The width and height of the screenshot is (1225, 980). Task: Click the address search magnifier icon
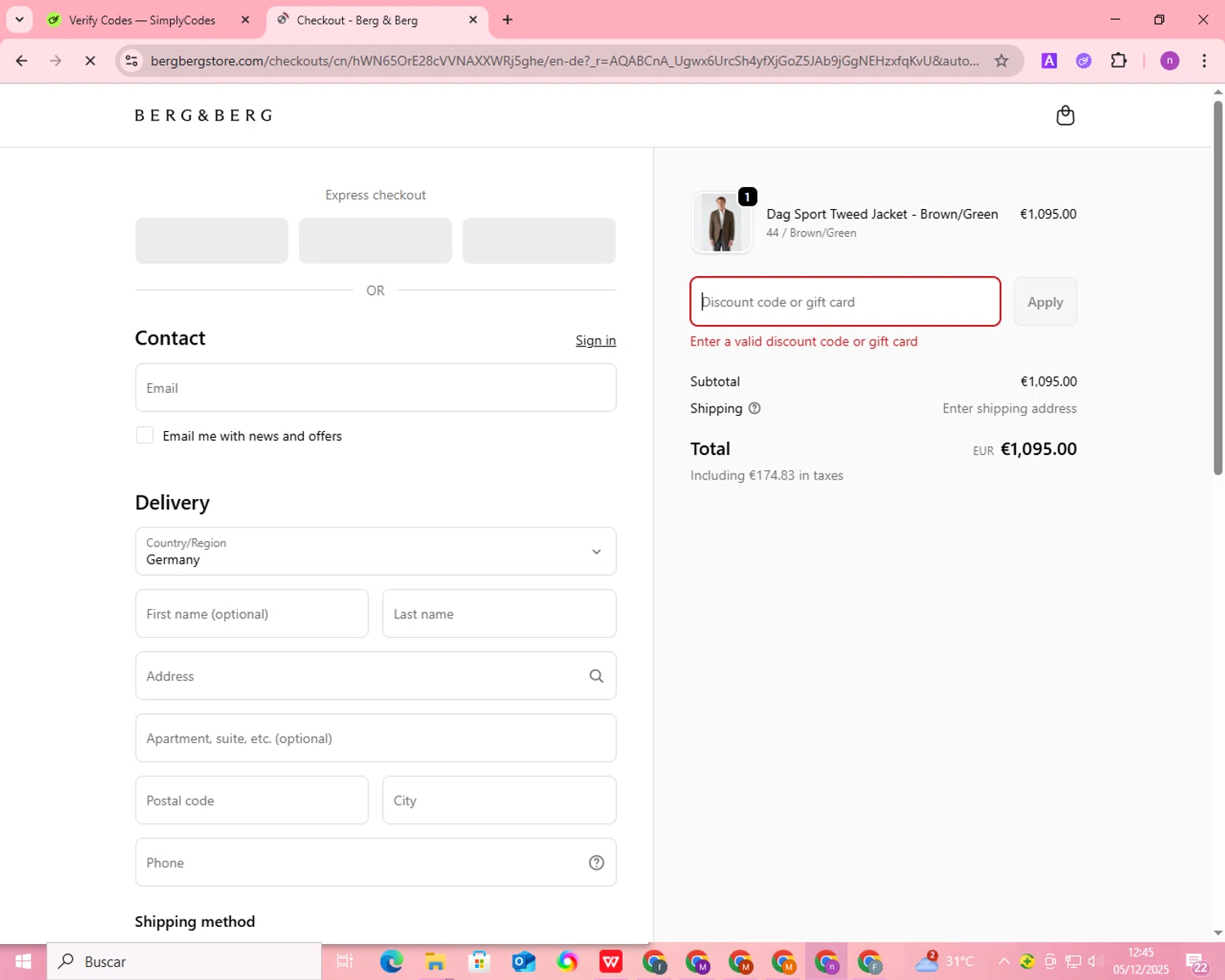(596, 675)
